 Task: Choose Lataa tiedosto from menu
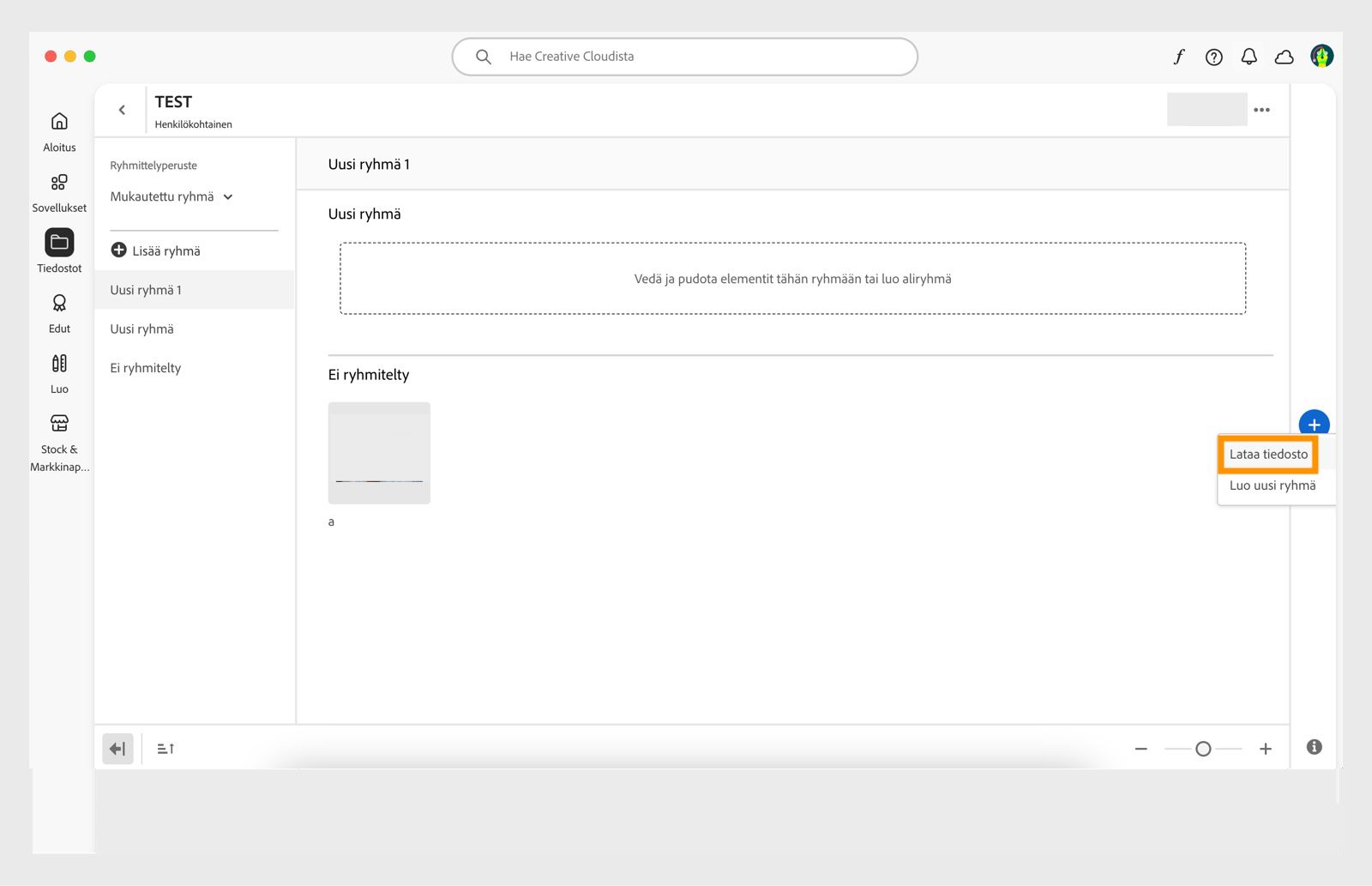(1268, 454)
